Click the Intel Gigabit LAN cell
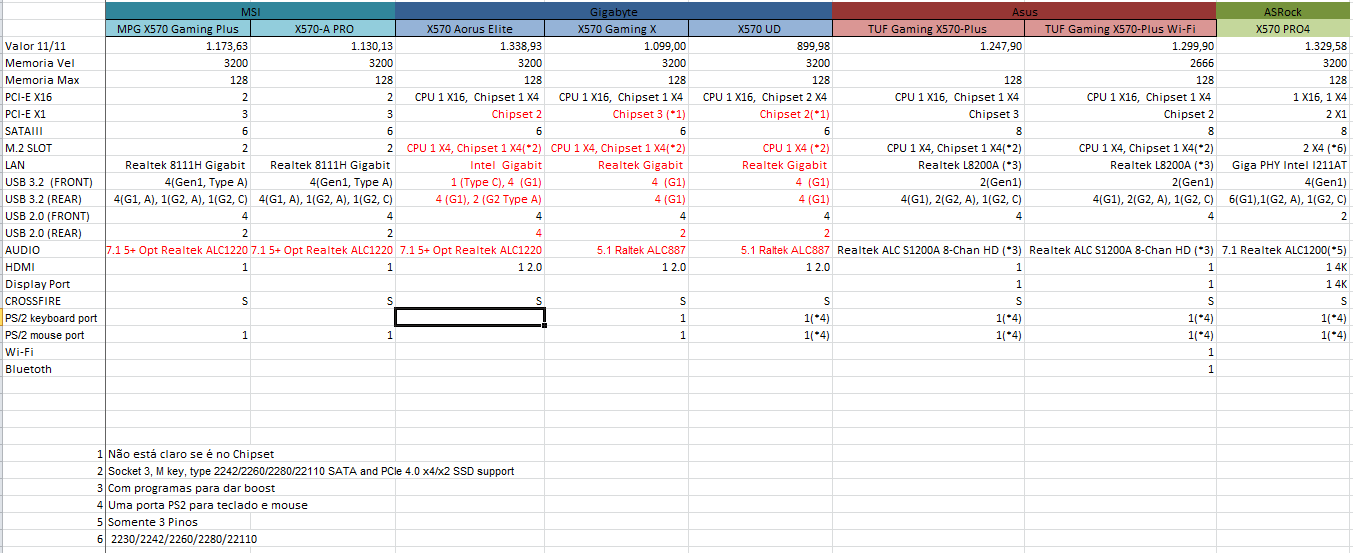Screen dimensions: 1353x553 470,165
